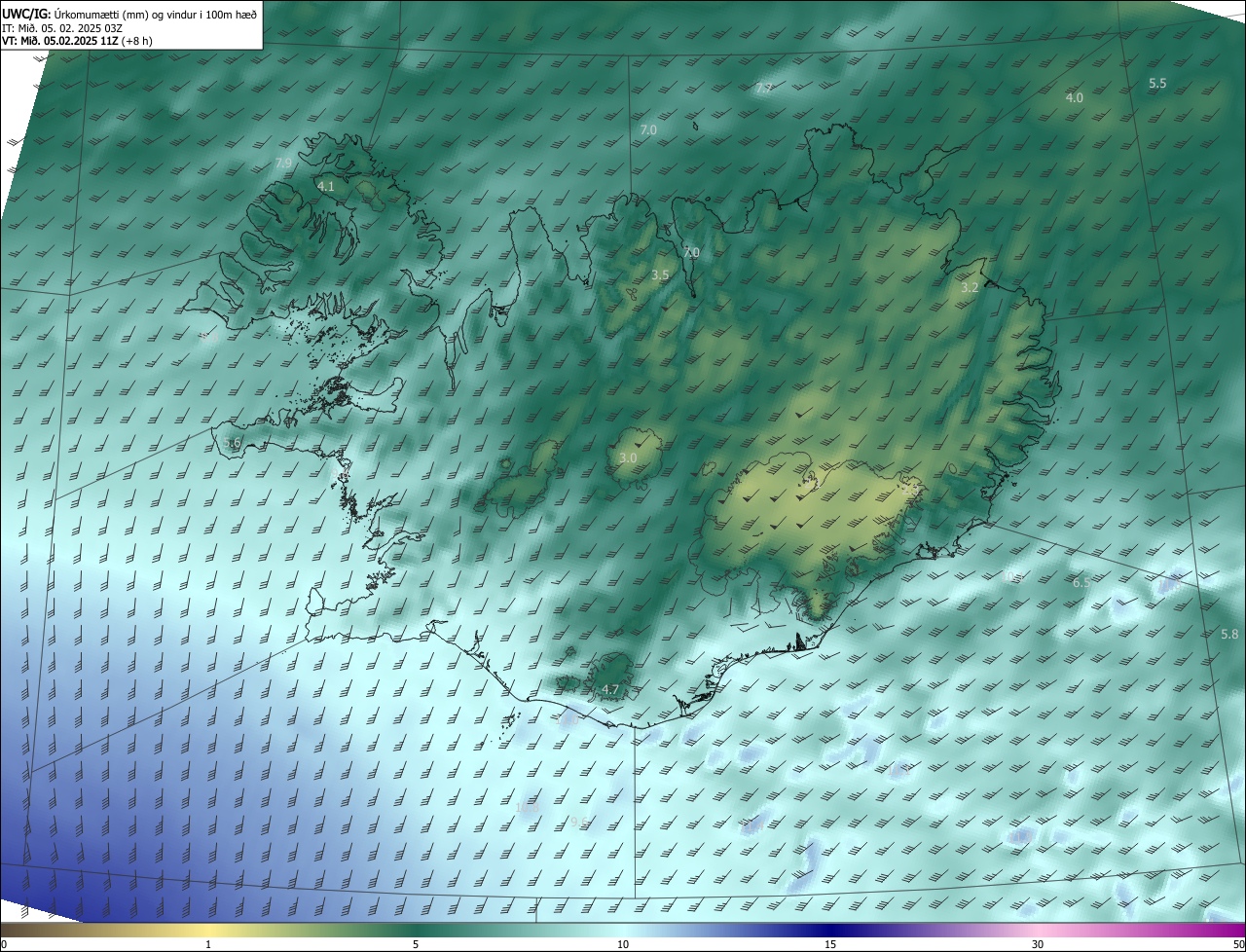Click the colour scale tick label 15
The height and width of the screenshot is (952, 1246).
pyautogui.click(x=830, y=944)
